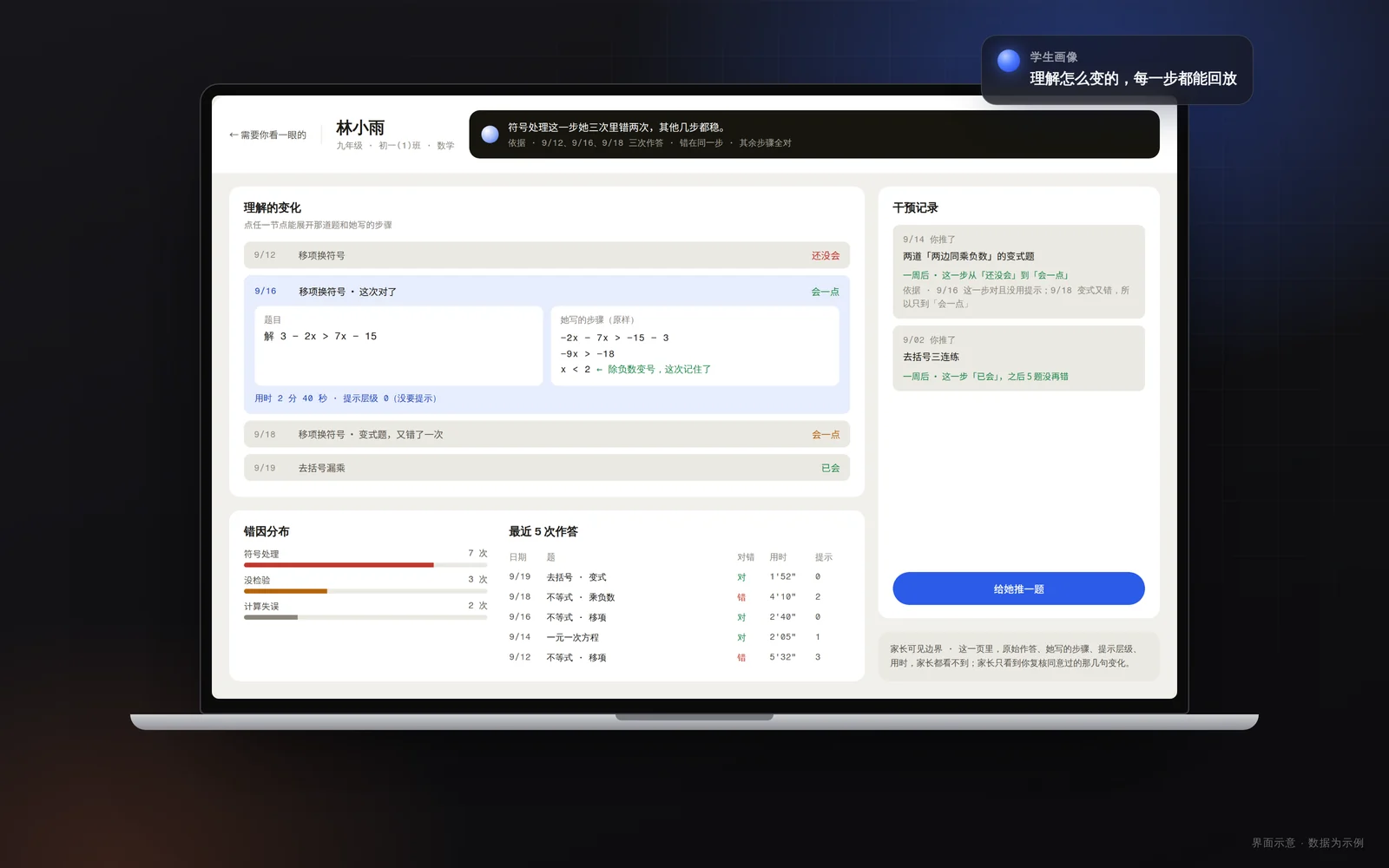Viewport: 1389px width, 868px height.
Task: Click the 已会 status on the 9/19 row
Action: [x=831, y=468]
